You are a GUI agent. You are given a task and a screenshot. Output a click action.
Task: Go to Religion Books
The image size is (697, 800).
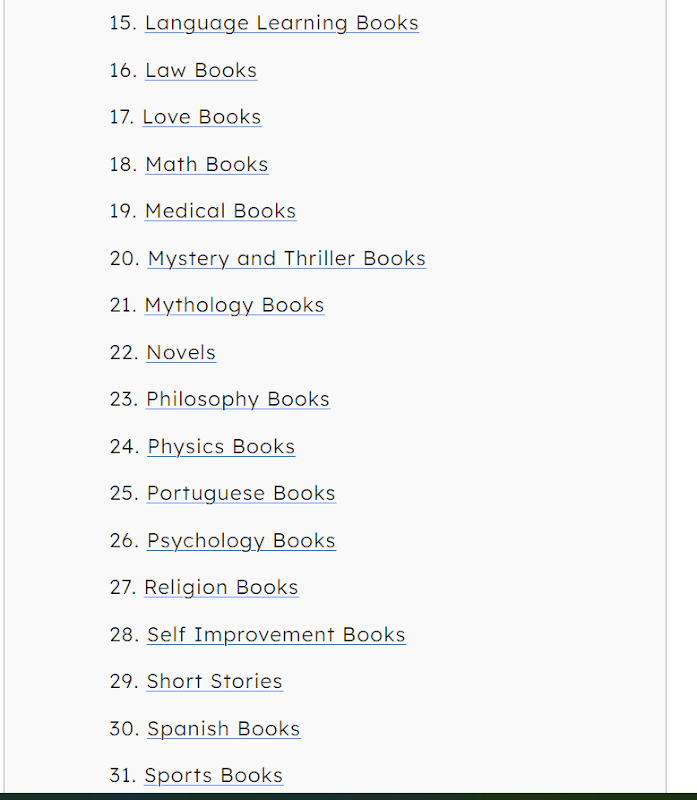click(x=221, y=587)
